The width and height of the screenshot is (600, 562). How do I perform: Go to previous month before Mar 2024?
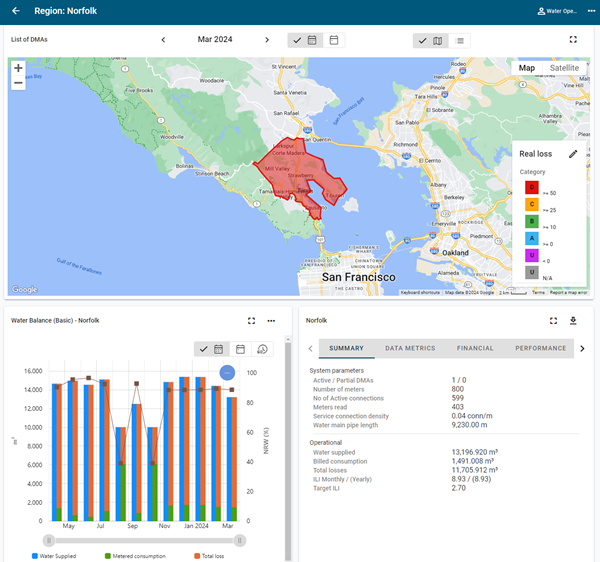point(163,39)
